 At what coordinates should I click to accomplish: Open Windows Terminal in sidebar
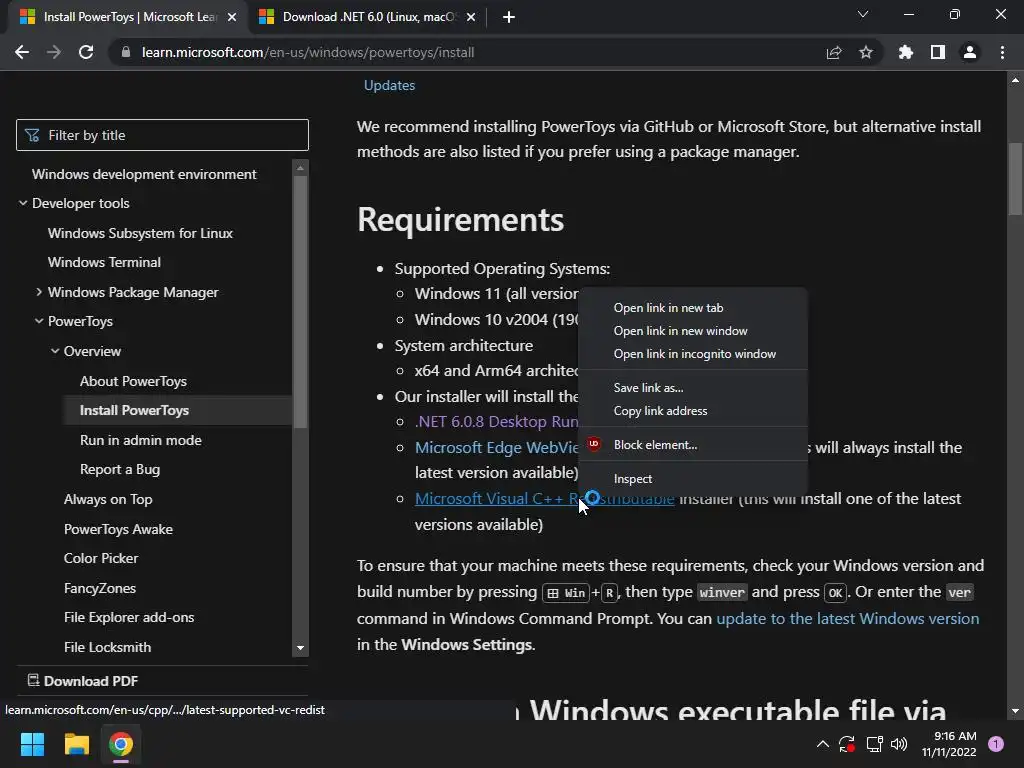pyautogui.click(x=104, y=263)
